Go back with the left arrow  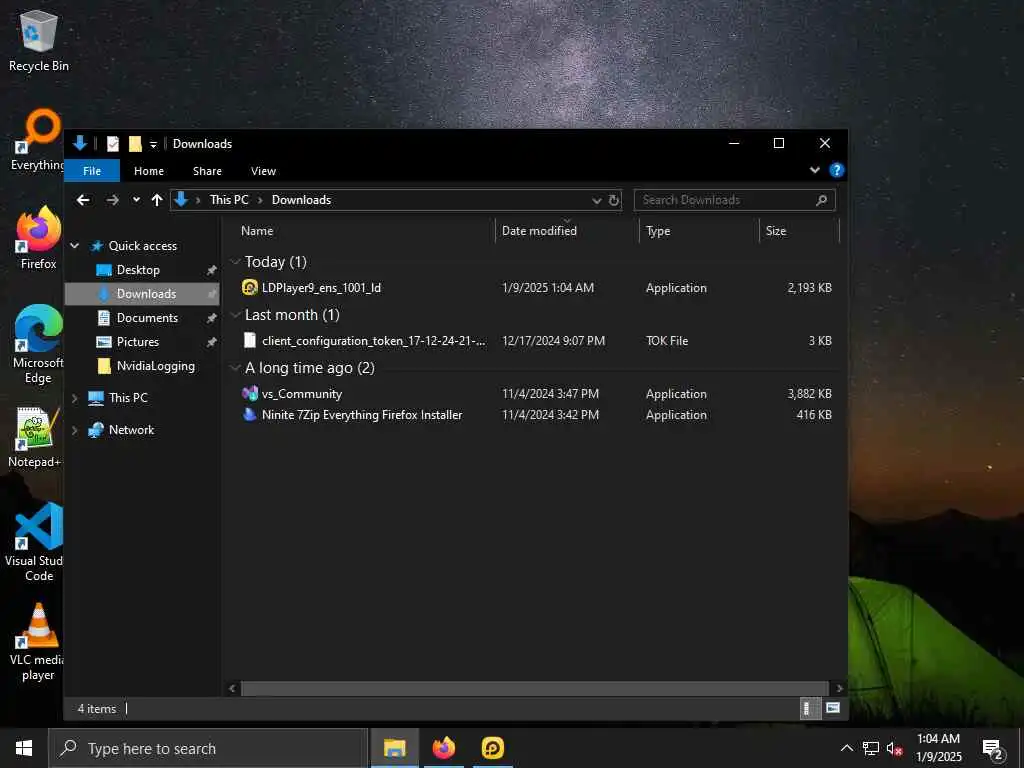click(83, 200)
